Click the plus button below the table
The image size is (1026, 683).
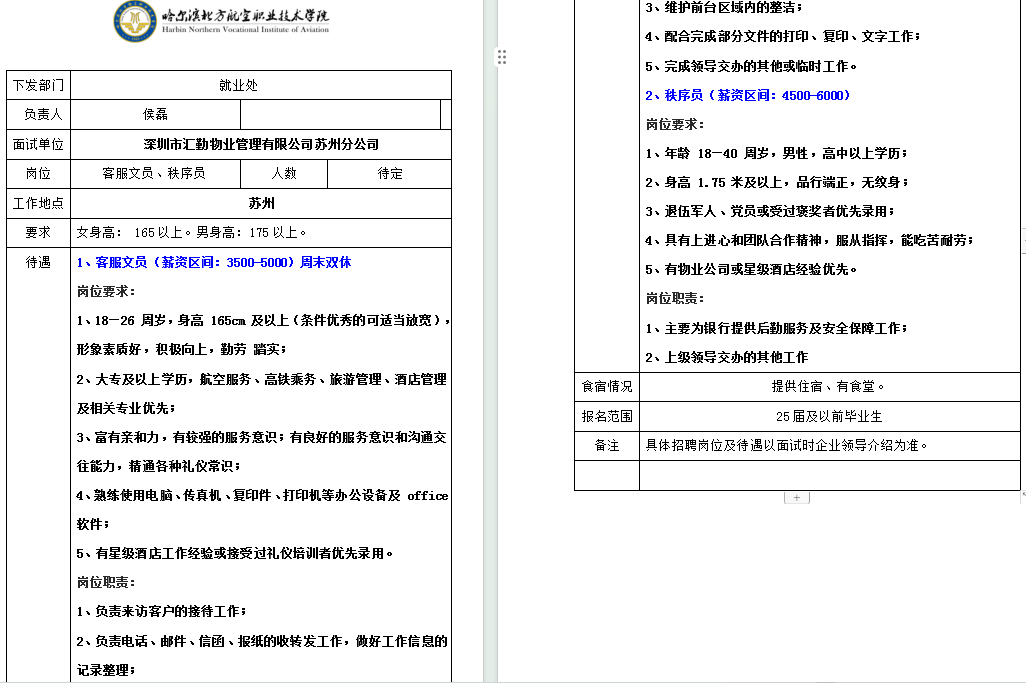pyautogui.click(x=796, y=497)
